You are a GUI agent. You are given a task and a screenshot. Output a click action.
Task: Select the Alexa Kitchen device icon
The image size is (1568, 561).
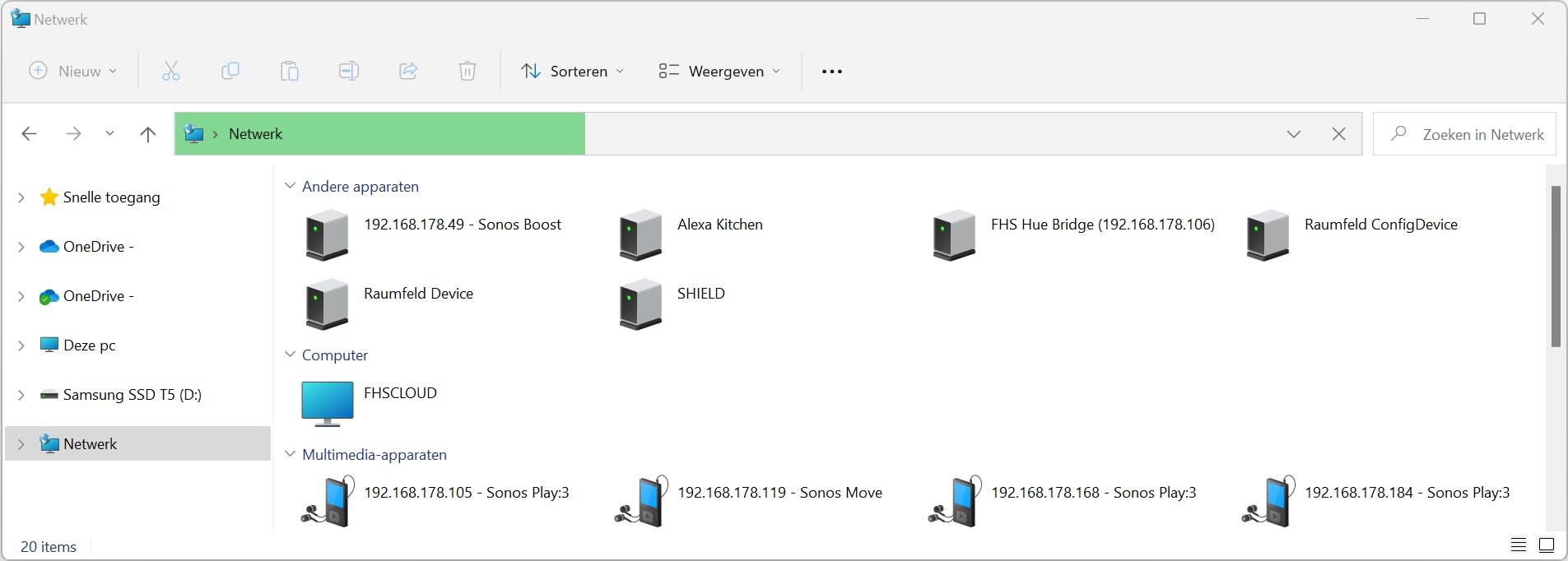(640, 234)
